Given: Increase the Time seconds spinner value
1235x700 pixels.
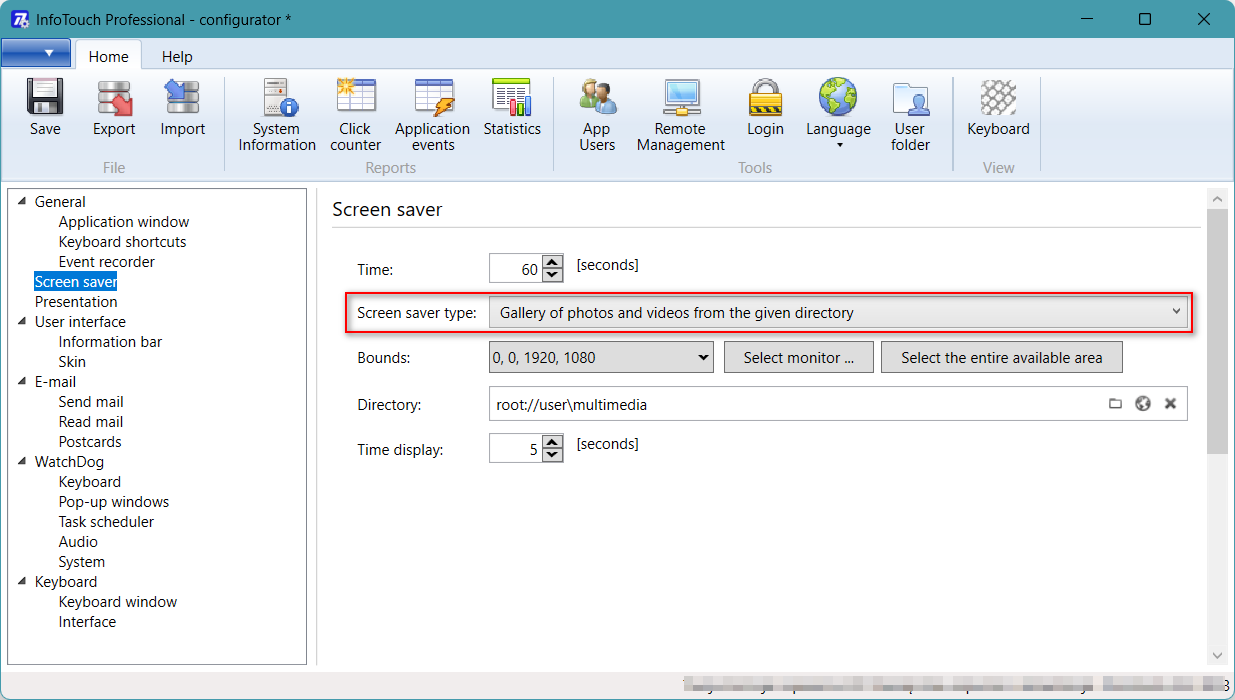Looking at the screenshot, I should [x=553, y=262].
